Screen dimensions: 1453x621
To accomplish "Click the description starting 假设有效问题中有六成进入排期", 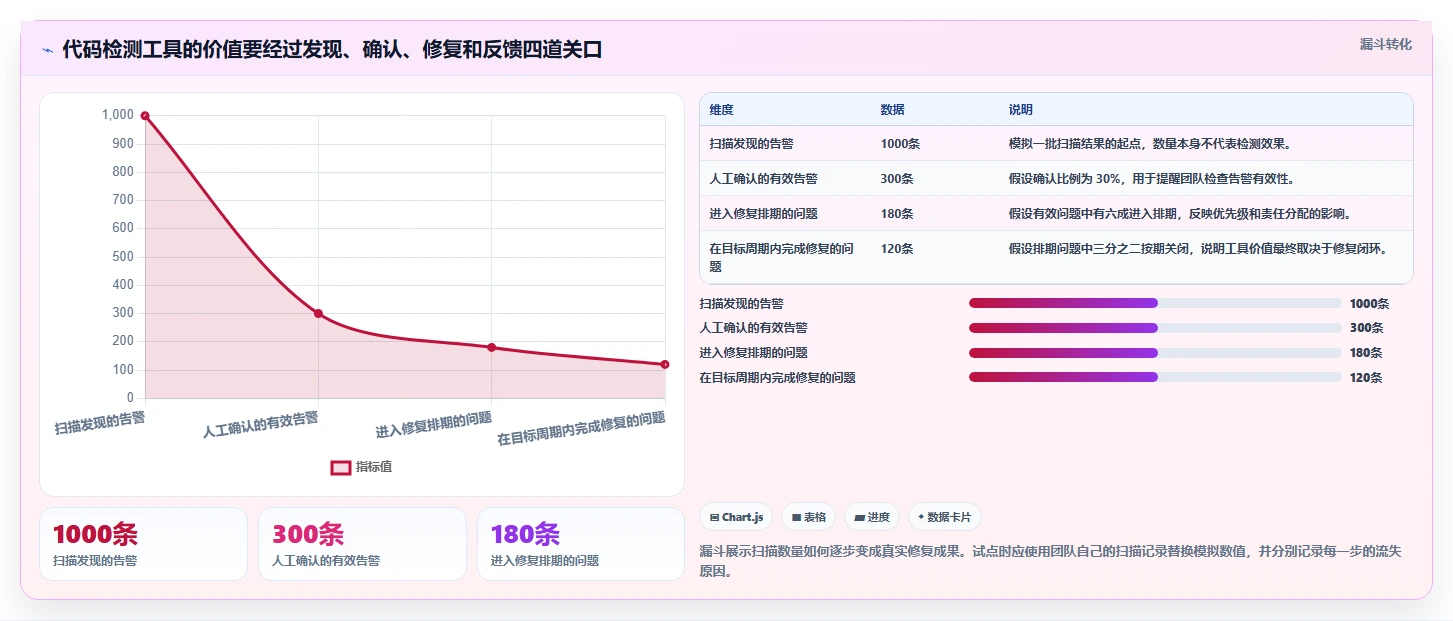I will [x=1180, y=214].
